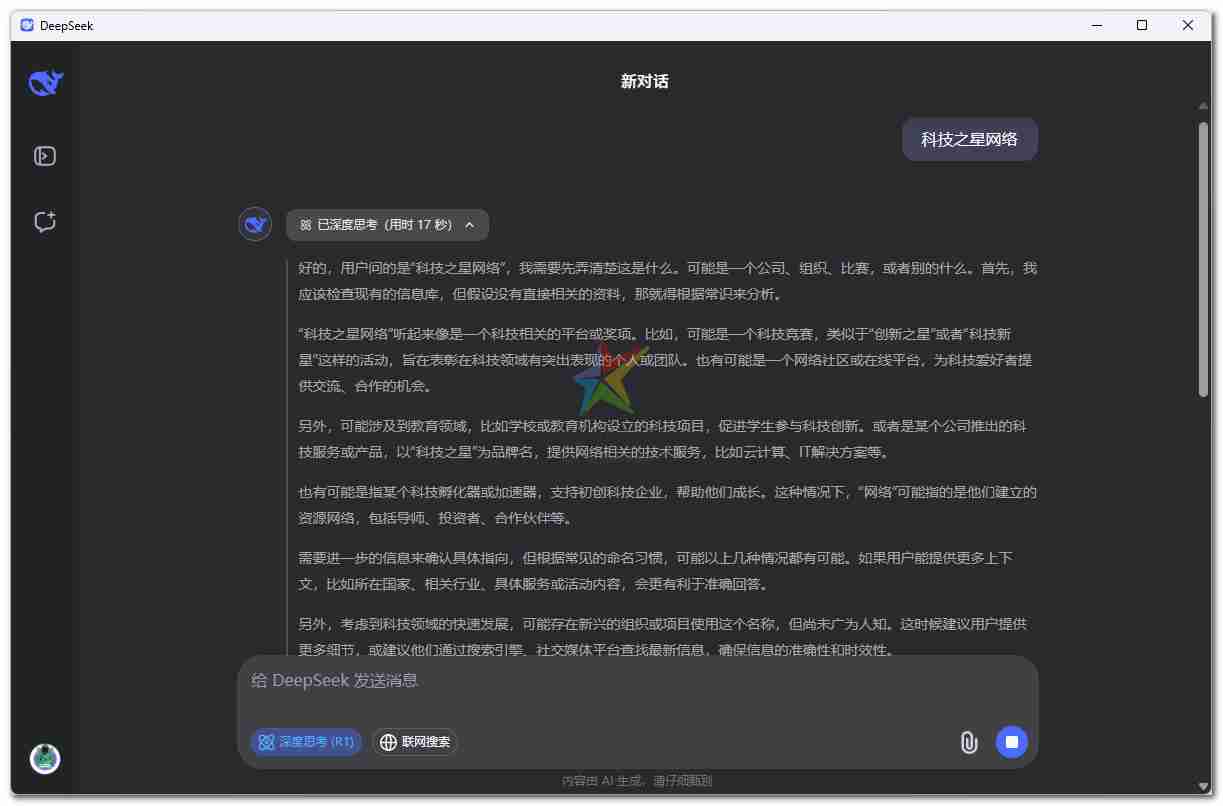Toggle off 深度思考 (R1) mode
The image size is (1223, 806).
point(305,743)
